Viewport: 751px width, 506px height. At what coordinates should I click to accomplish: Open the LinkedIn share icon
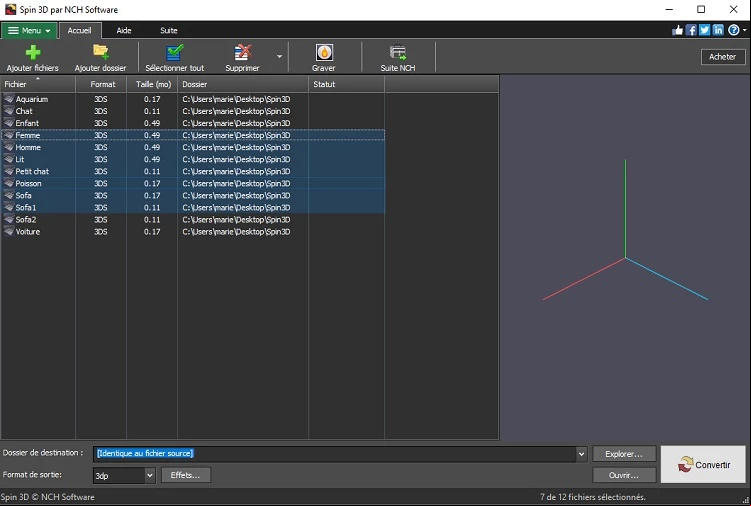tap(718, 30)
